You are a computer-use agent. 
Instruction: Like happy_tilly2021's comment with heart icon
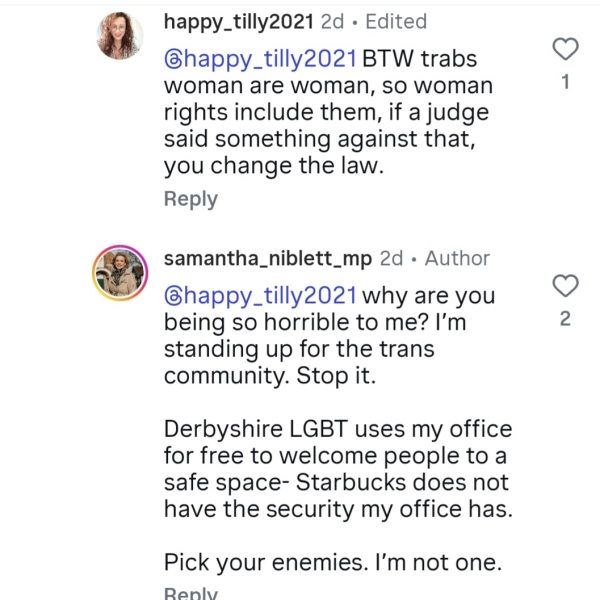pos(565,49)
